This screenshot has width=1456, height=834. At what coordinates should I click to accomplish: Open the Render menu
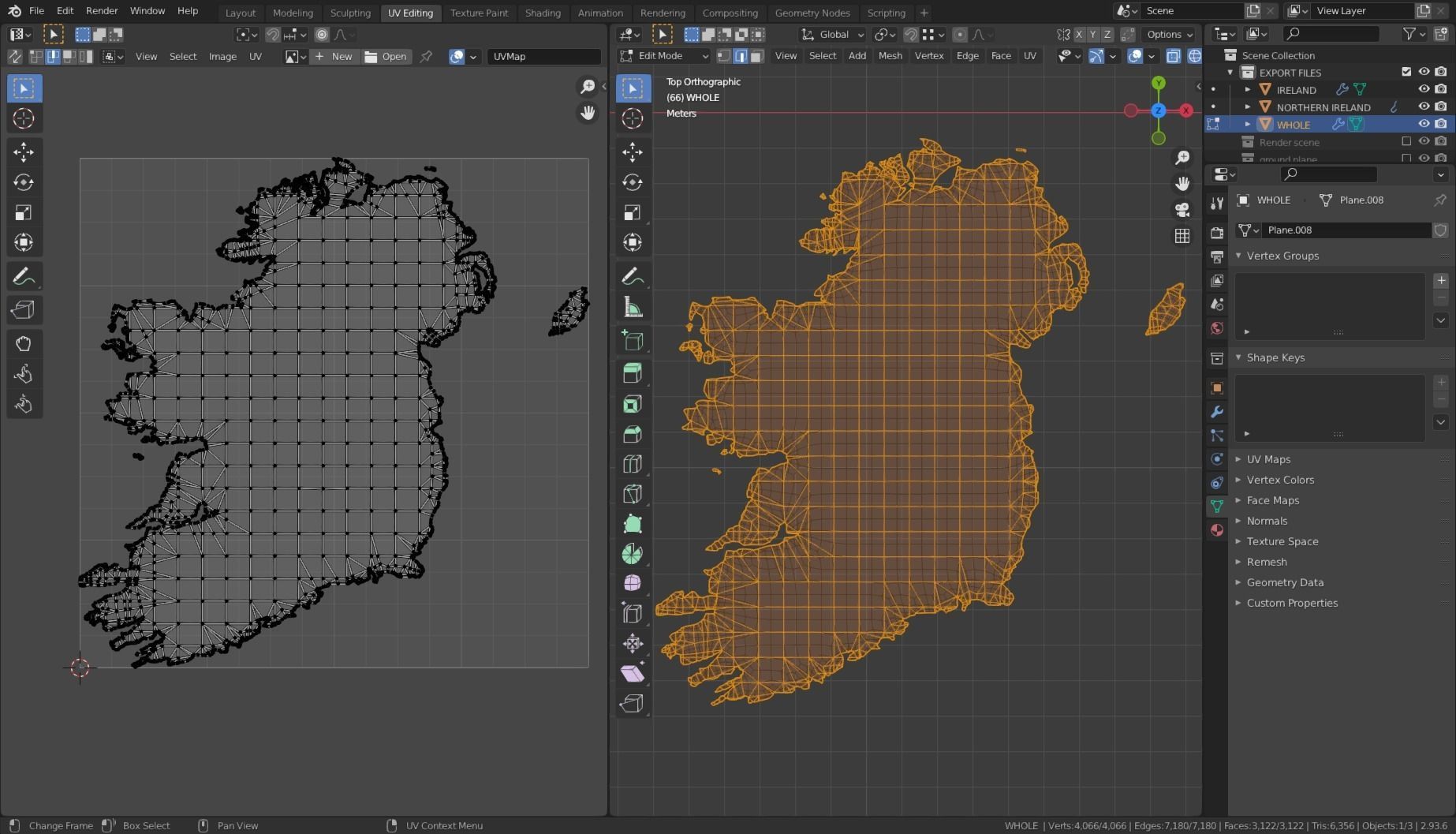pyautogui.click(x=102, y=11)
